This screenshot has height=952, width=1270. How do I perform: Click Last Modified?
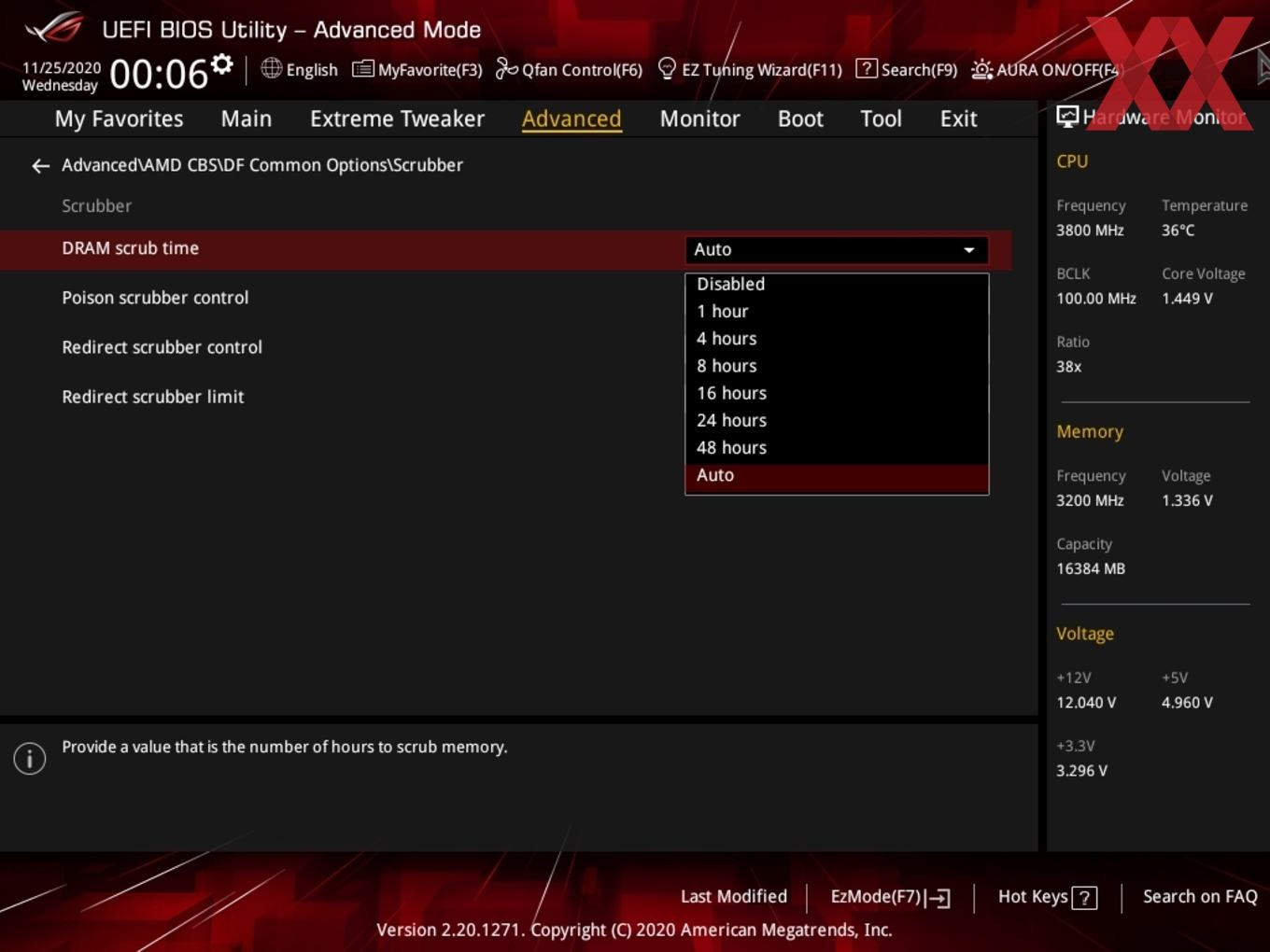tap(733, 897)
